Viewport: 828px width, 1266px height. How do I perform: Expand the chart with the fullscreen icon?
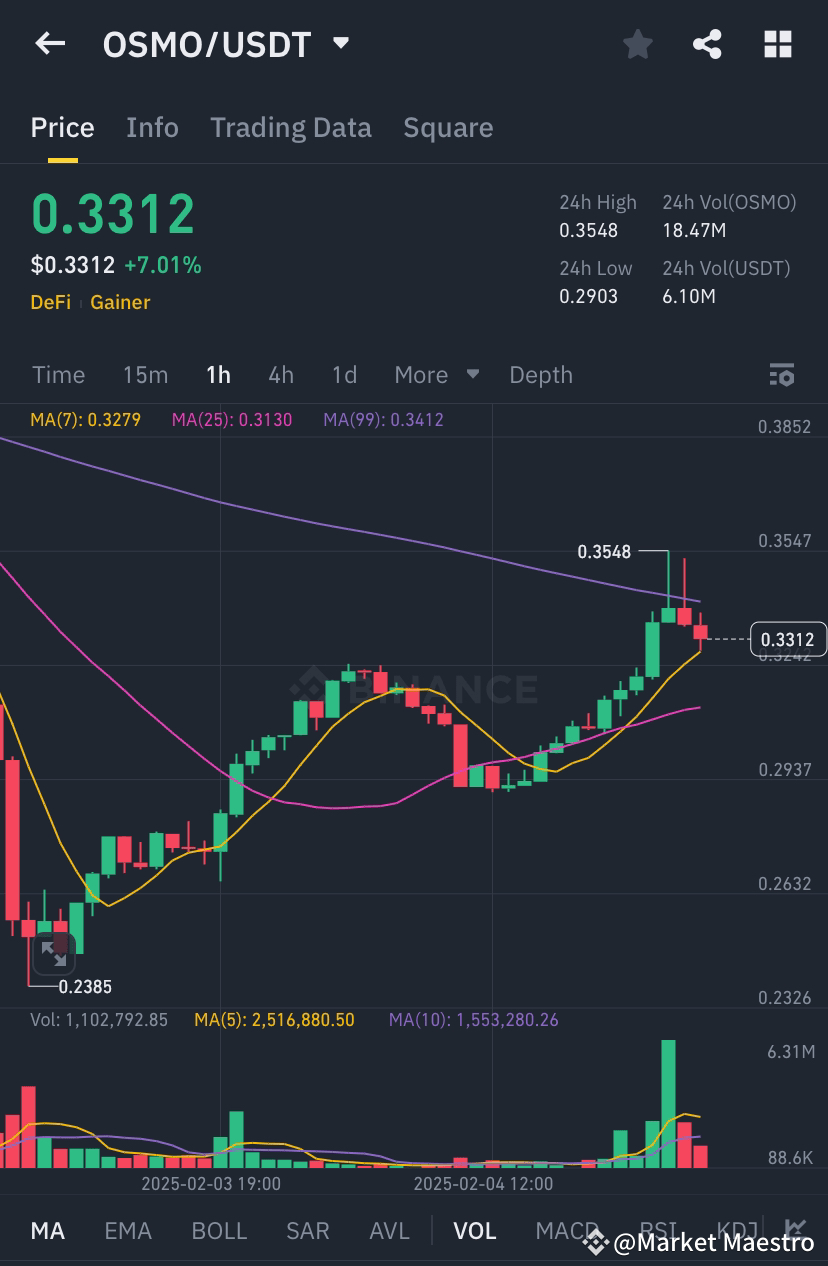tap(54, 956)
